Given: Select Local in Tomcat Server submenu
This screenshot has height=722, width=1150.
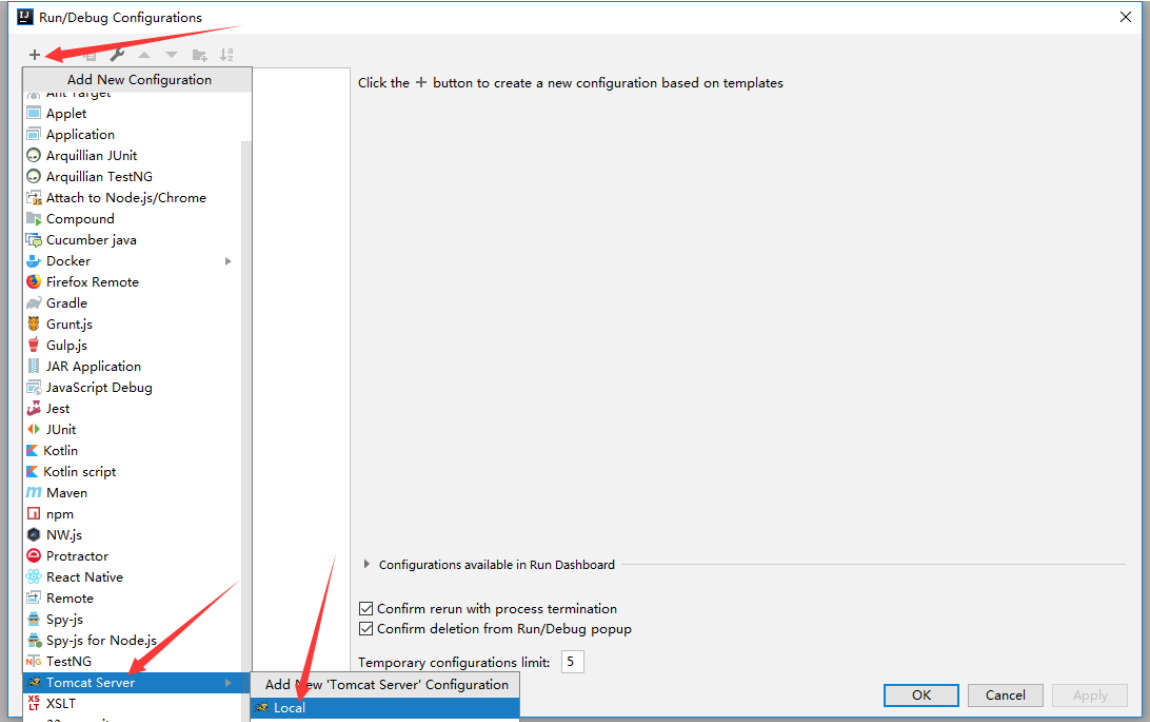Looking at the screenshot, I should (385, 707).
